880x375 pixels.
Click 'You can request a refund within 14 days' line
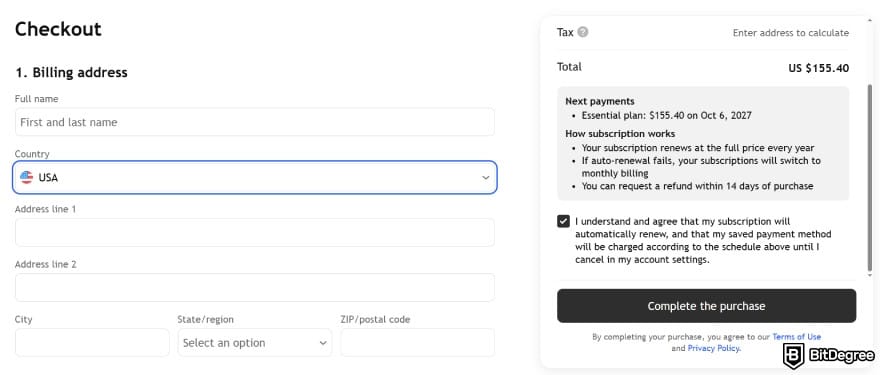[x=697, y=186]
